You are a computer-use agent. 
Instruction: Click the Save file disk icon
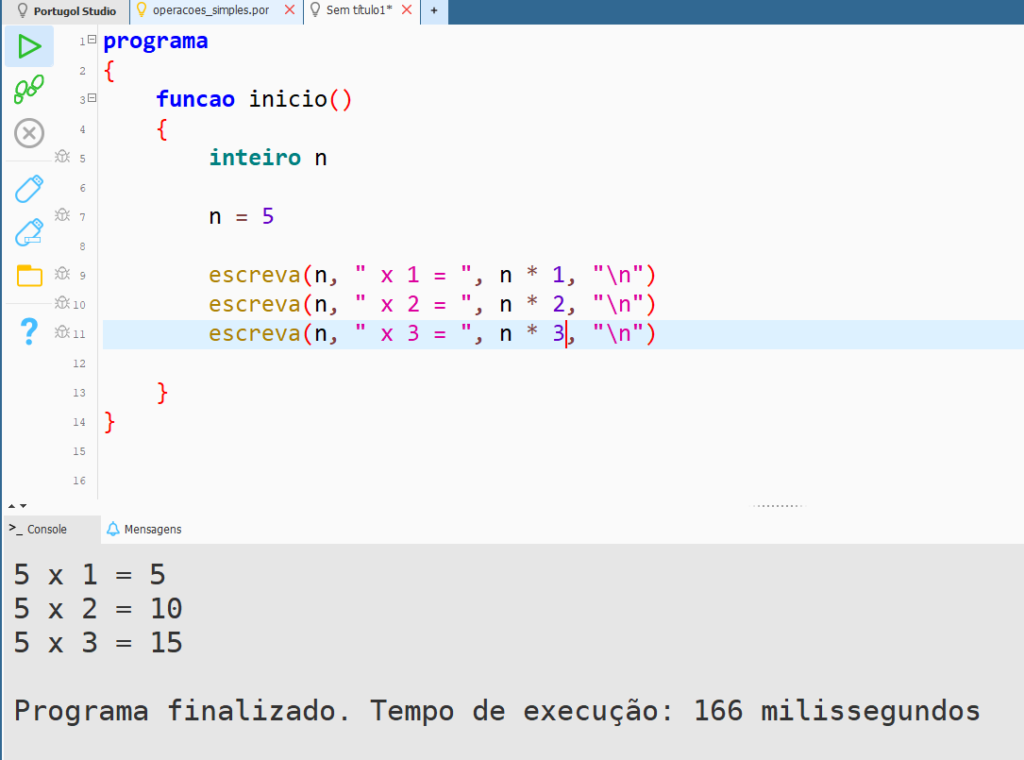(29, 188)
